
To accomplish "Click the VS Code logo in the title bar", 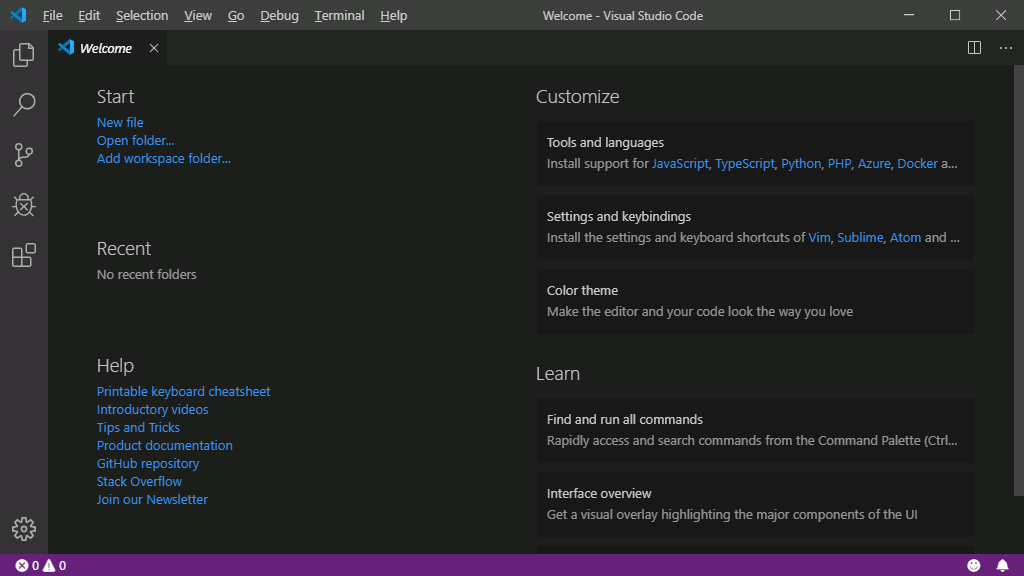I will tap(18, 14).
